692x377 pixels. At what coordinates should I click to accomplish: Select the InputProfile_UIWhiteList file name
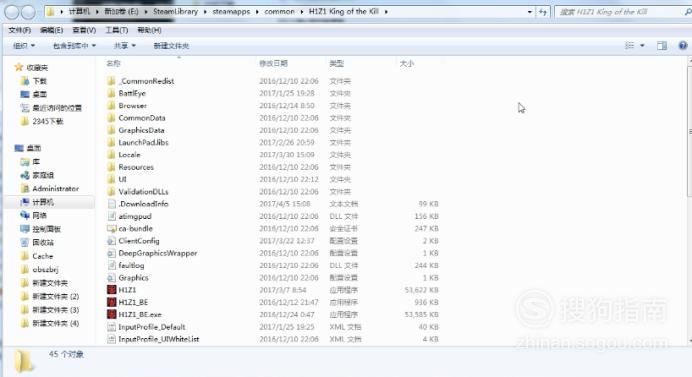tap(158, 339)
